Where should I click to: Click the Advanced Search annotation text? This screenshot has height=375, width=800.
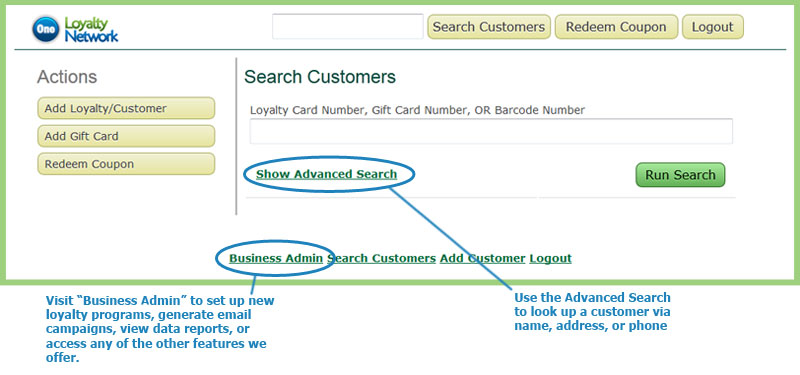click(x=592, y=311)
